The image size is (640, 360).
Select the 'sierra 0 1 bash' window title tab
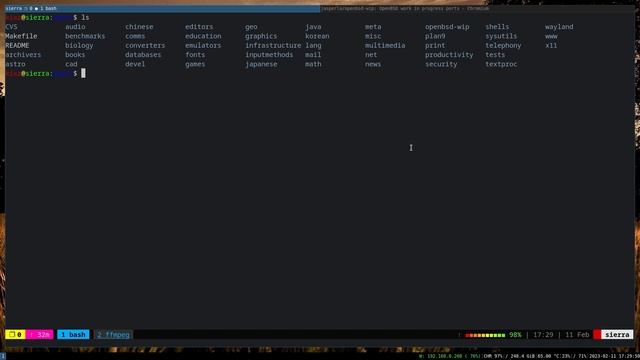point(162,8)
